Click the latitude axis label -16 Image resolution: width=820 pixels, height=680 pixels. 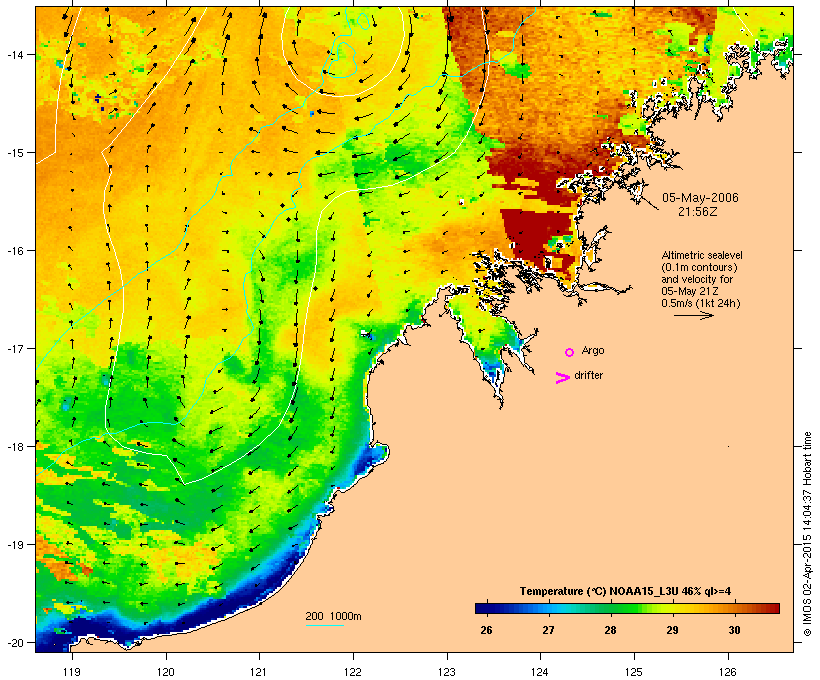(15, 251)
